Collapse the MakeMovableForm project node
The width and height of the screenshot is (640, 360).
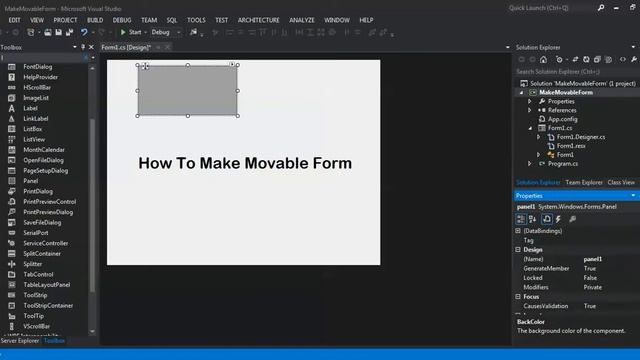(x=521, y=93)
